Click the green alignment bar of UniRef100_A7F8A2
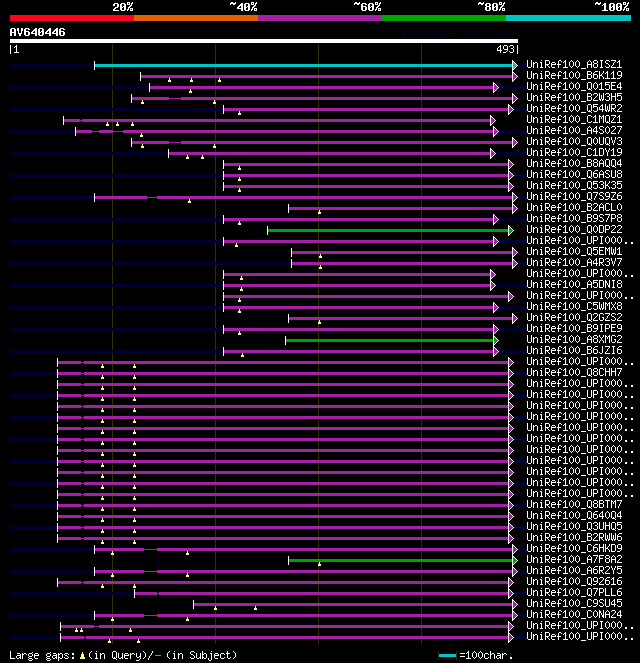Screen dimensions: 640x663 (401, 560)
